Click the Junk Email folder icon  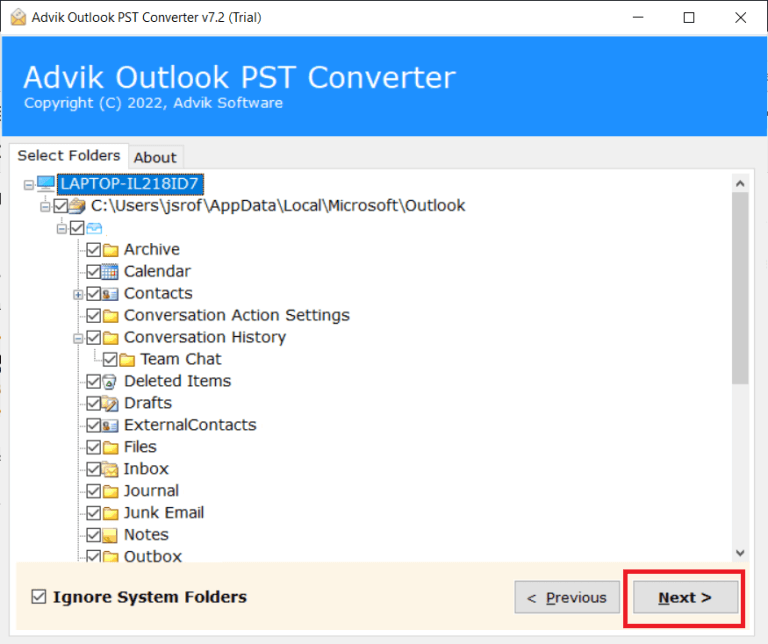tap(111, 513)
